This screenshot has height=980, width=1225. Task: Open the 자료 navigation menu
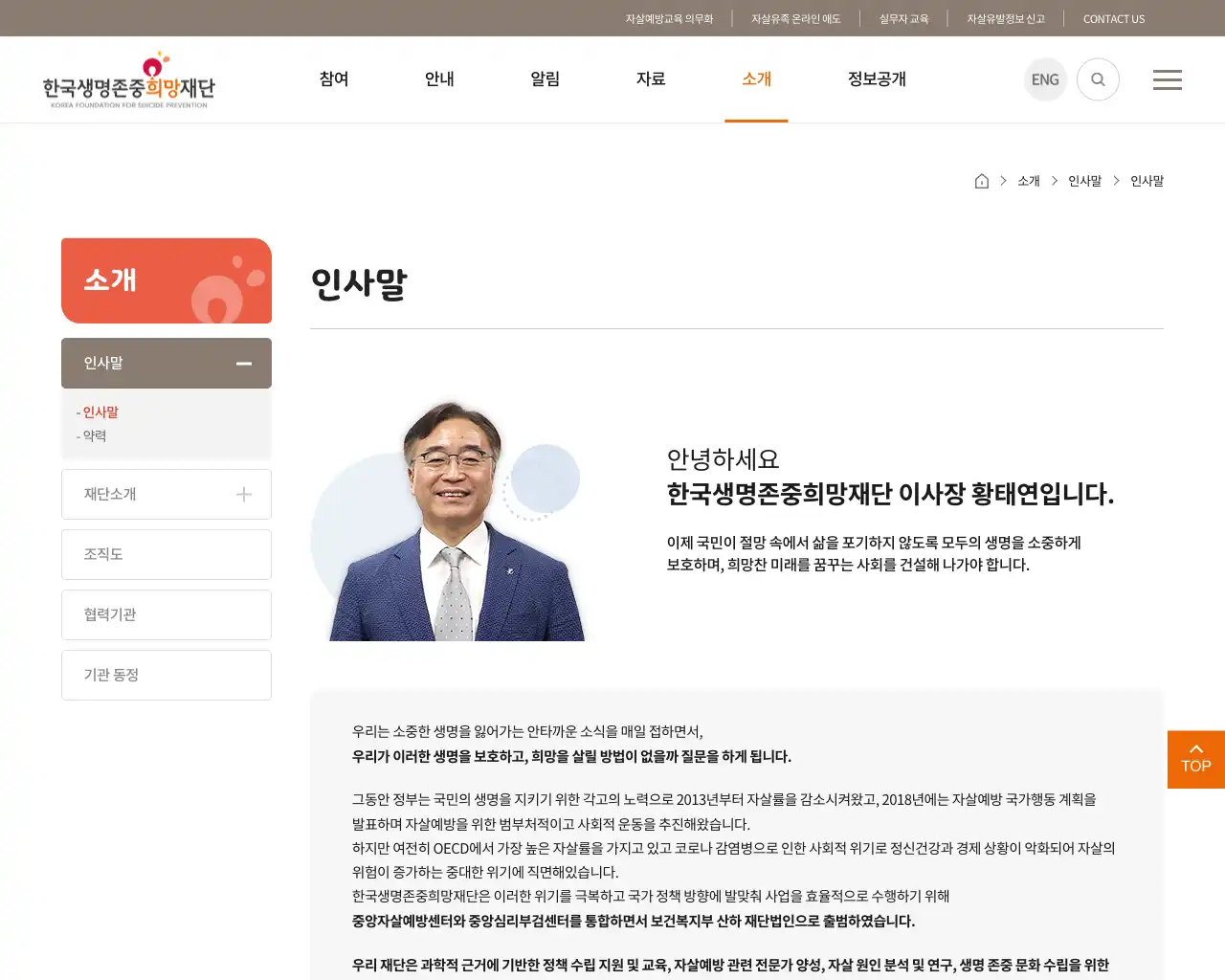651,79
